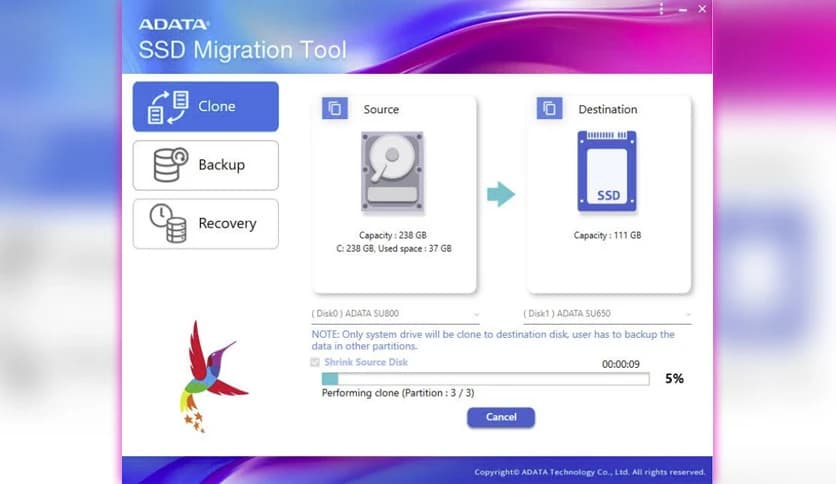Screen dimensions: 836x484
Task: Click the clone progress bar
Action: point(485,379)
